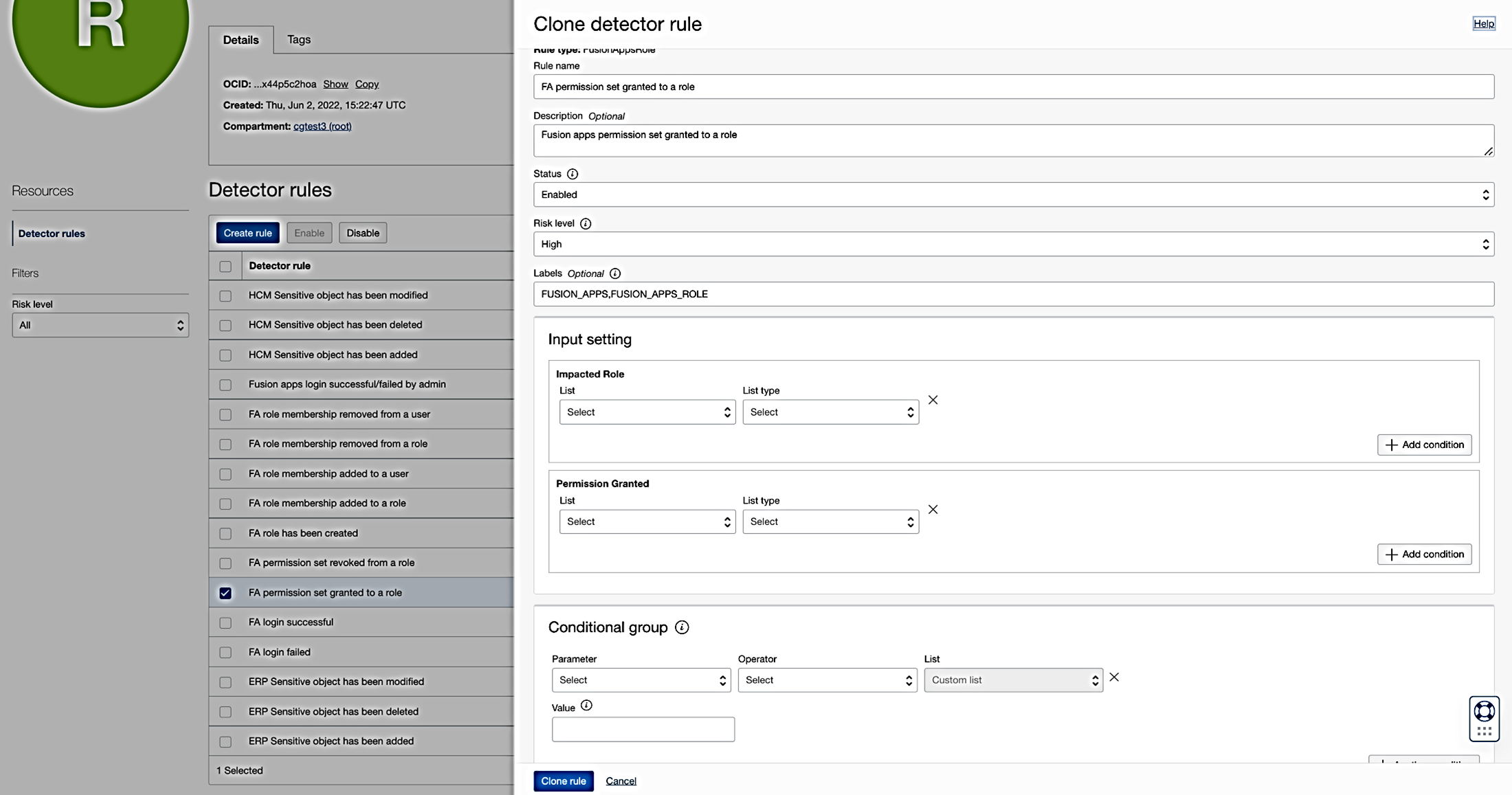Click the Labels info icon

(x=615, y=273)
